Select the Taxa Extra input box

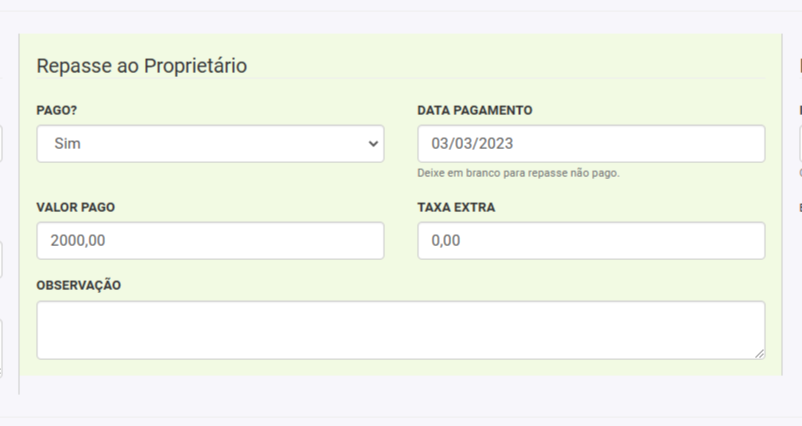590,241
